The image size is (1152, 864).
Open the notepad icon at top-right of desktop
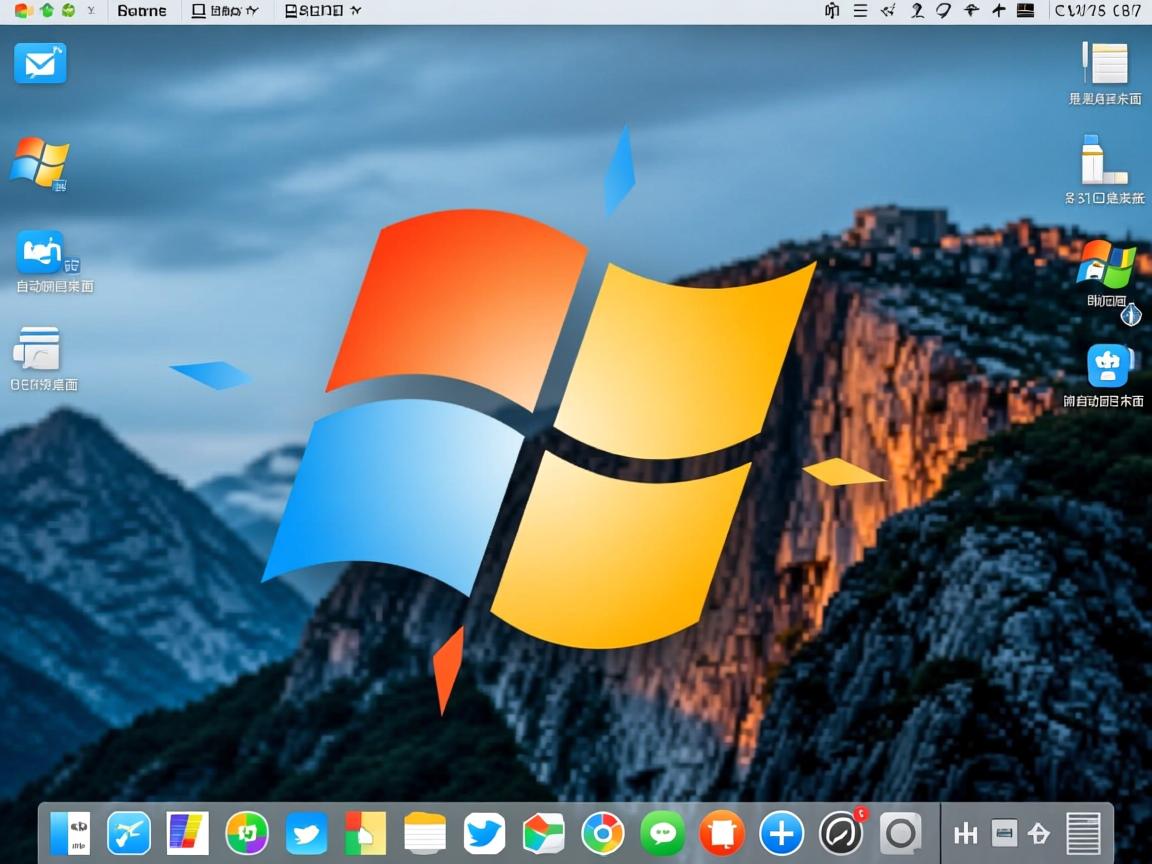click(1106, 64)
